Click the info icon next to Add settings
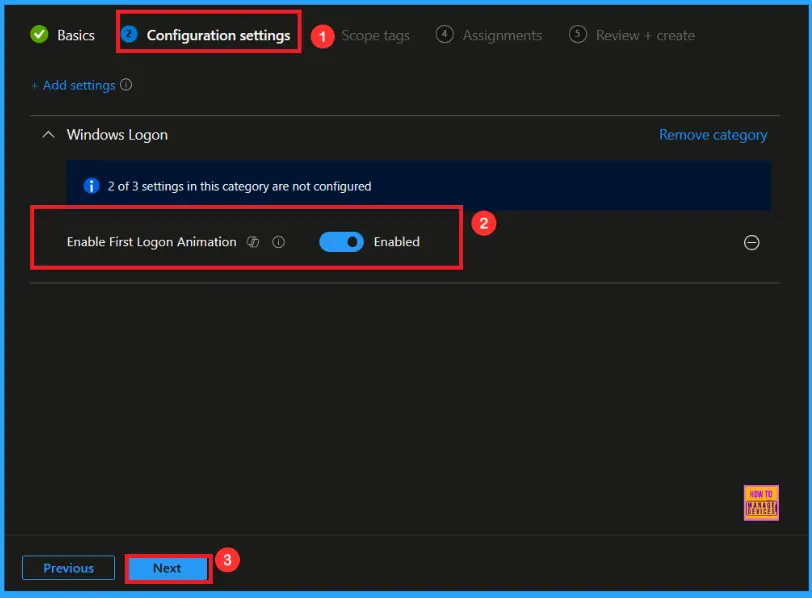The height and width of the screenshot is (598, 812). point(126,85)
